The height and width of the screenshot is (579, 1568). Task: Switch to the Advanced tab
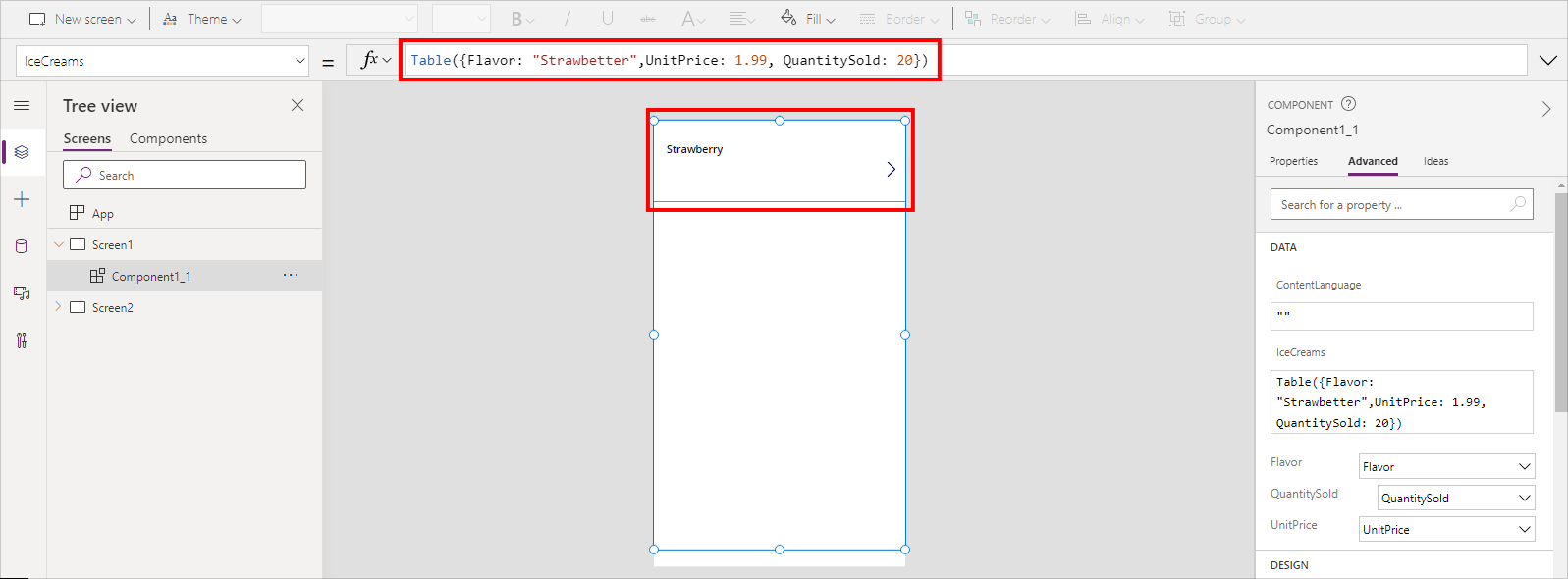pyautogui.click(x=1373, y=161)
